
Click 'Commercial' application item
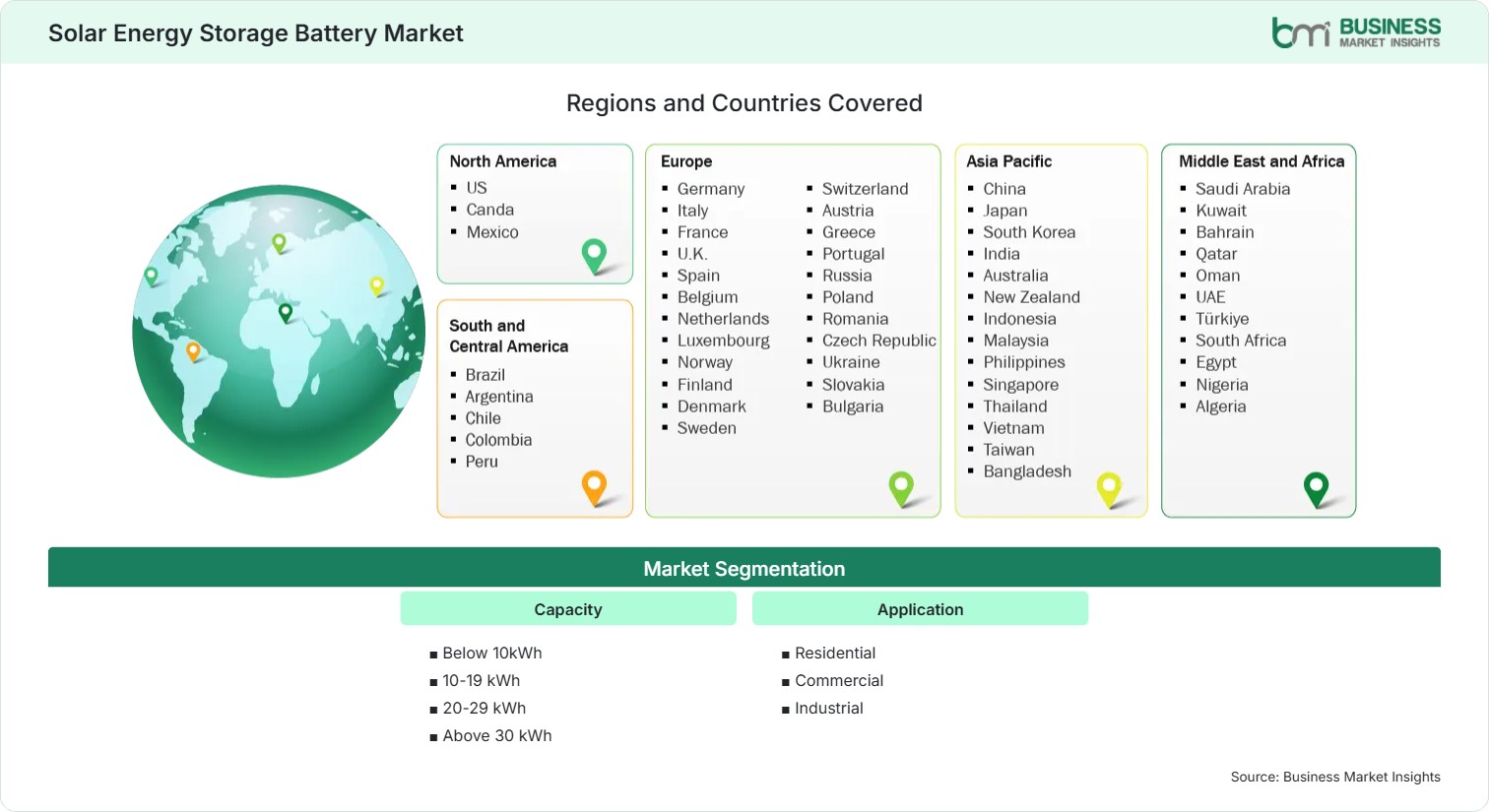839,681
